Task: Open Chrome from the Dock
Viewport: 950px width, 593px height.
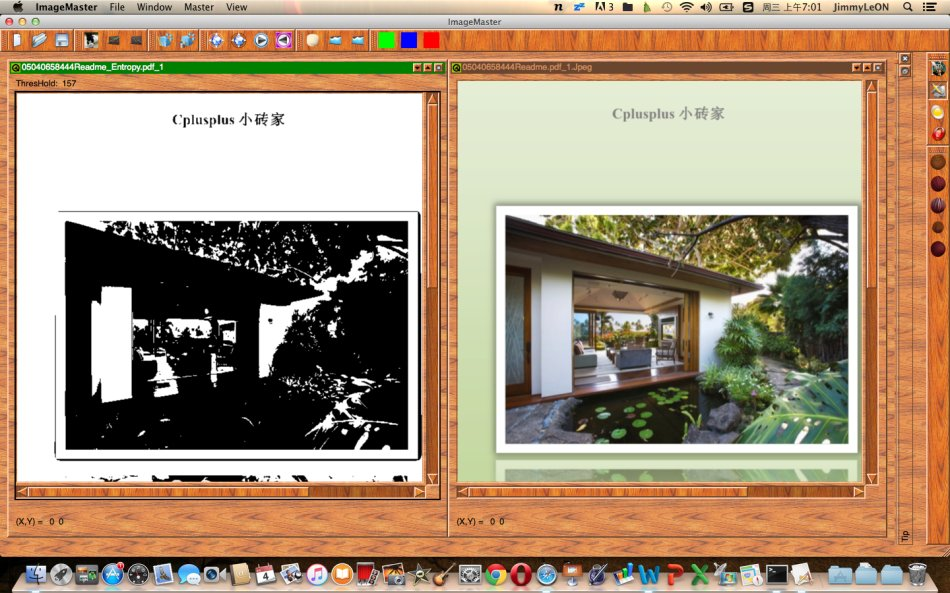Action: (x=496, y=575)
